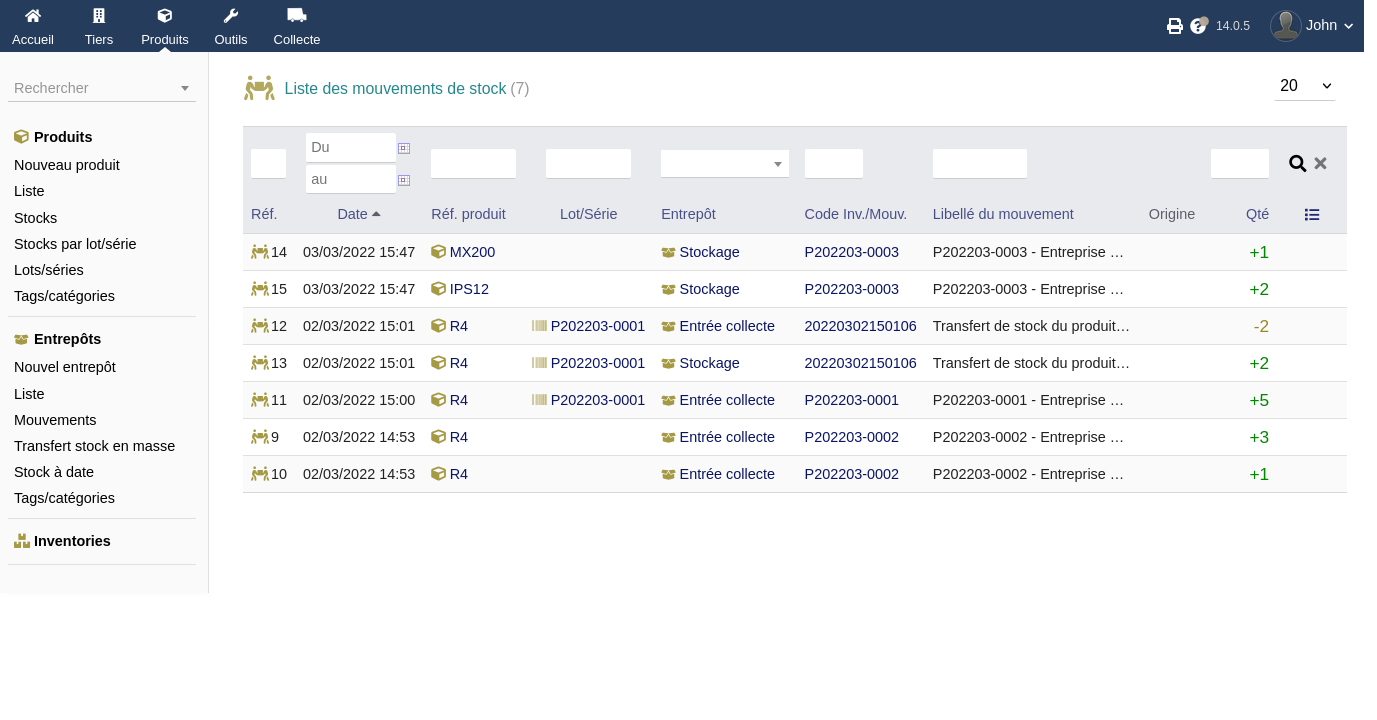This screenshot has width=1377, height=720.
Task: Open the page size selector showing 20
Action: pyautogui.click(x=1305, y=86)
